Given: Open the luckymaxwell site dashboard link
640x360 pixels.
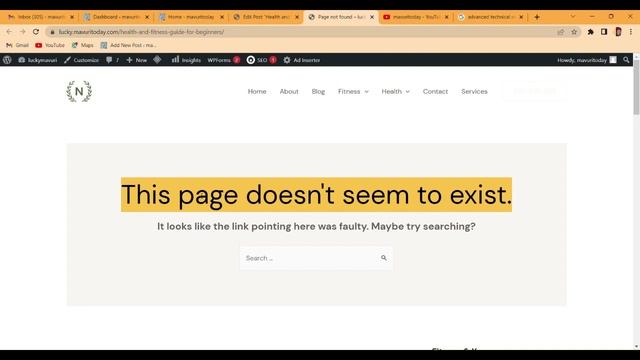Looking at the screenshot, I should [x=38, y=60].
